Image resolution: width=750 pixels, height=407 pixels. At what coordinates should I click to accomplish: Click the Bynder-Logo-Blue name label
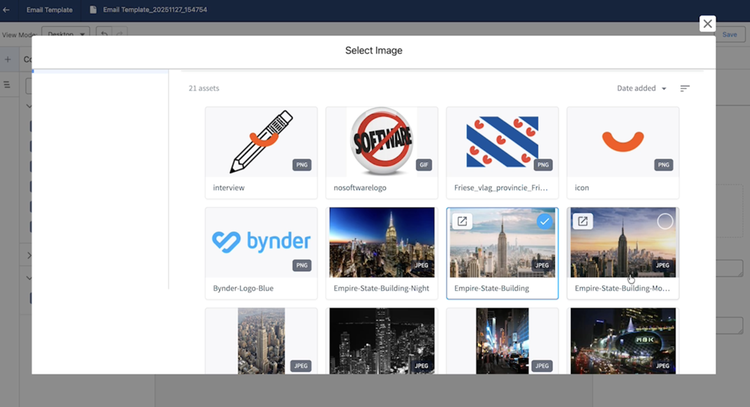(x=243, y=288)
